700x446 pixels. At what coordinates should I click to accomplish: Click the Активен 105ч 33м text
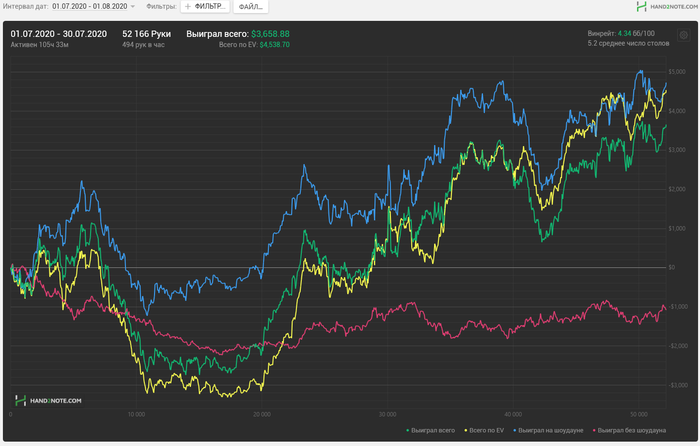(x=39, y=45)
